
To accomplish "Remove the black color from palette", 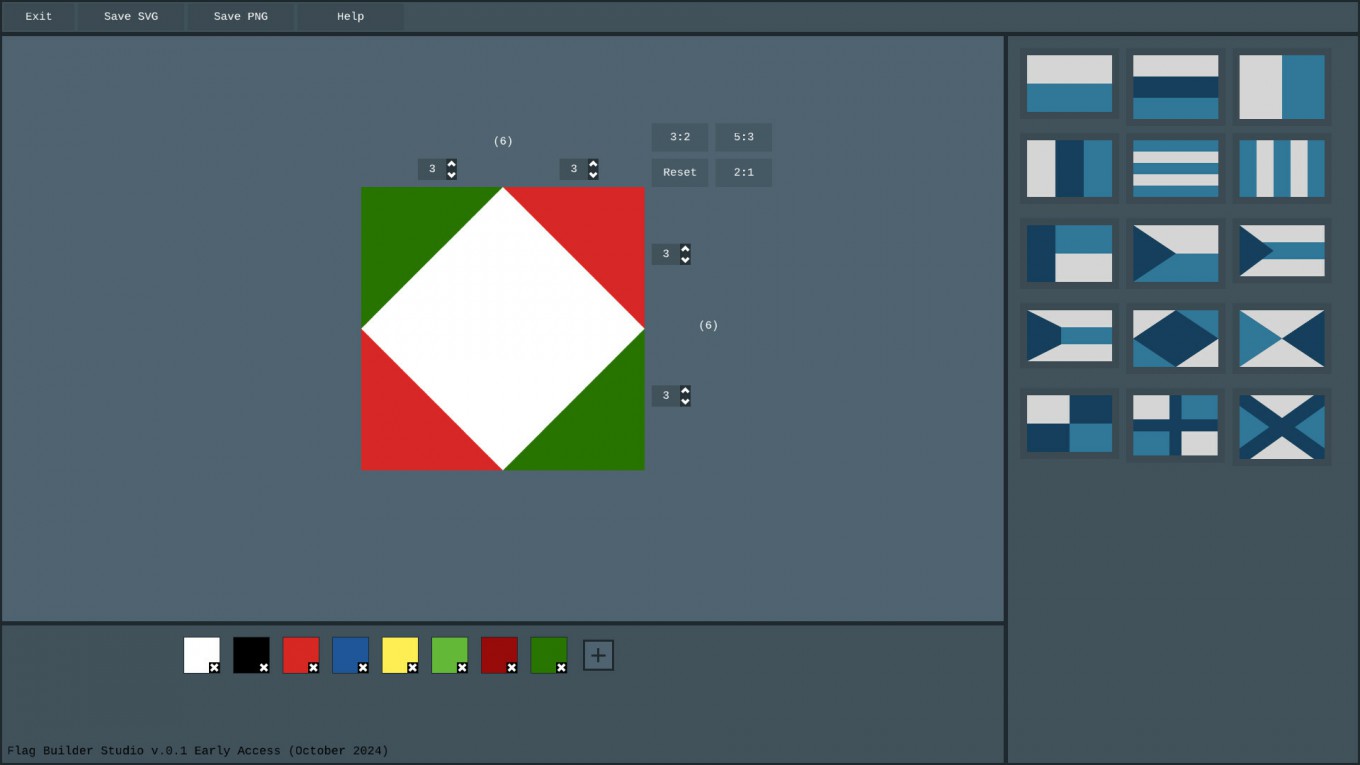I will click(264, 667).
